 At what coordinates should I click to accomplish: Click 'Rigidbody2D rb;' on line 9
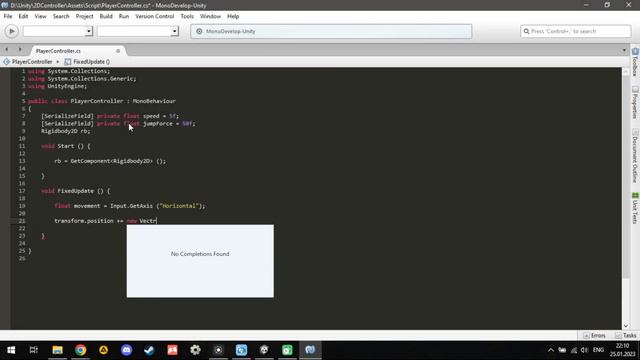click(x=65, y=131)
